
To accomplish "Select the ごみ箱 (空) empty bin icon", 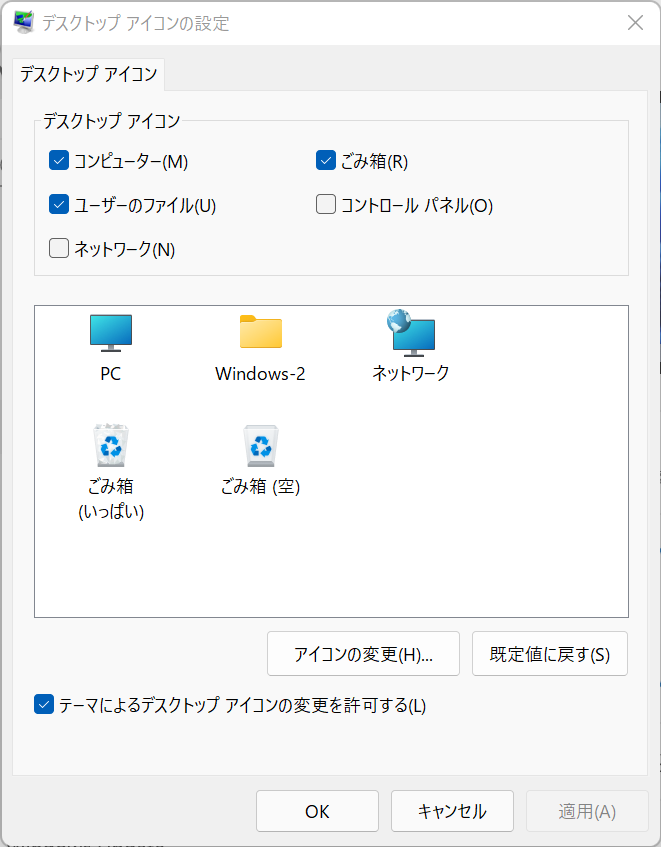I will (x=261, y=446).
